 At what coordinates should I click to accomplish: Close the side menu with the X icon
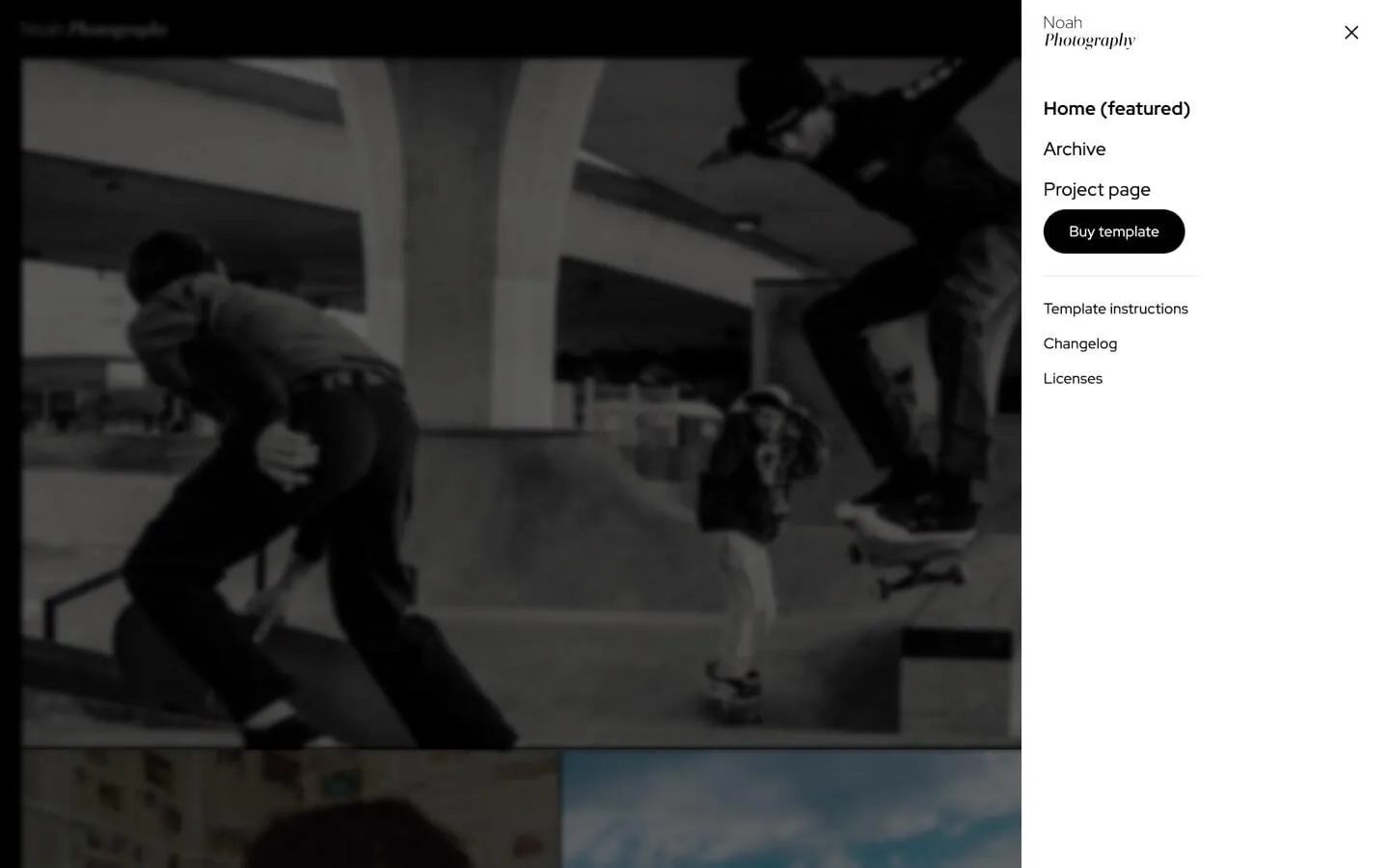(1351, 33)
